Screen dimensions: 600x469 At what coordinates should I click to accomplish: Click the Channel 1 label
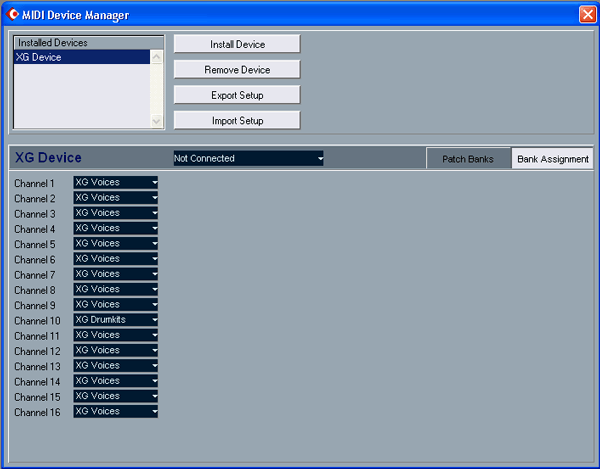(x=34, y=184)
